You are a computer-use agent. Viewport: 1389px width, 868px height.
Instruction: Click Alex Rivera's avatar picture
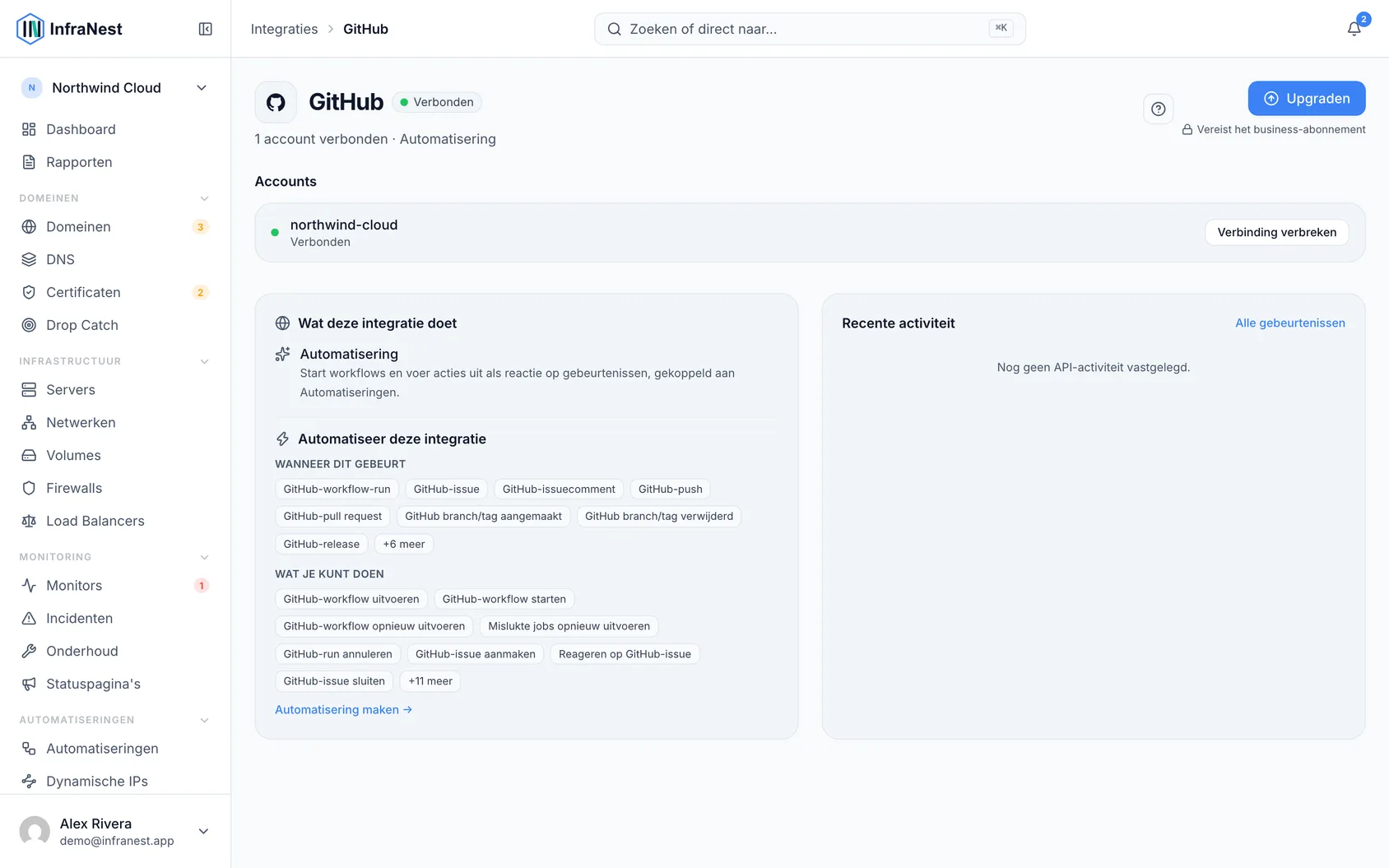(35, 831)
